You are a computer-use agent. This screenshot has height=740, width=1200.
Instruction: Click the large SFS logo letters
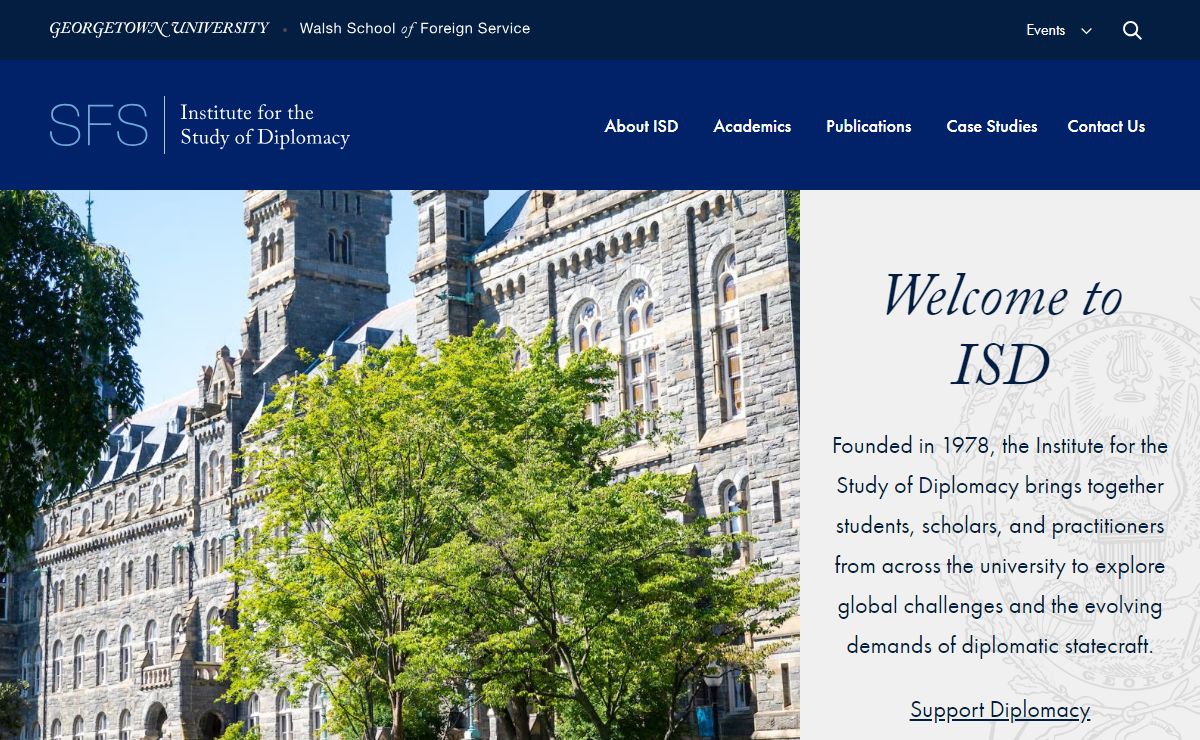[98, 126]
